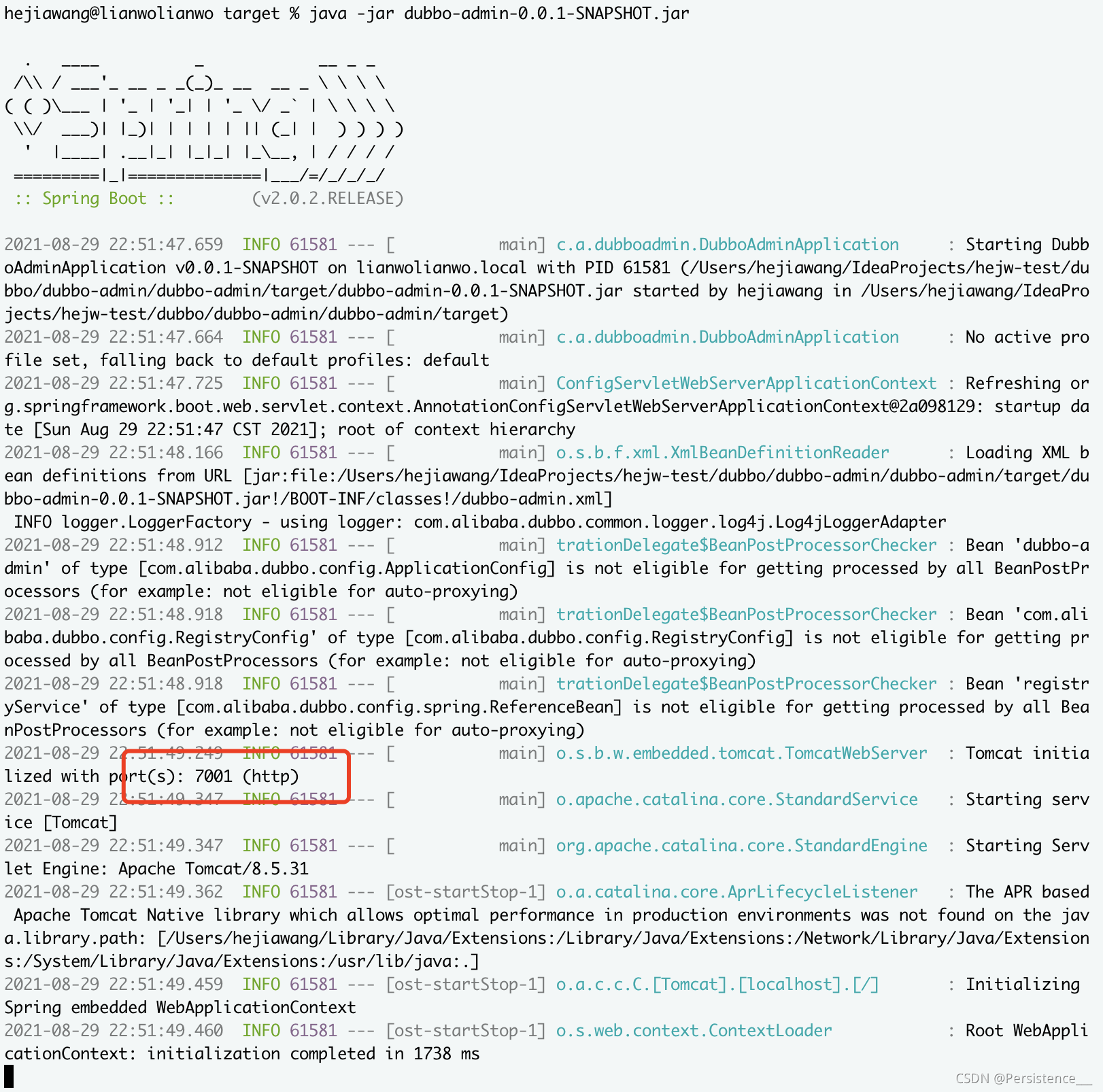Viewport: 1103px width, 1092px height.
Task: Click the 'Spring embedded WebApplicationContext' line
Action: pyautogui.click(x=180, y=1008)
